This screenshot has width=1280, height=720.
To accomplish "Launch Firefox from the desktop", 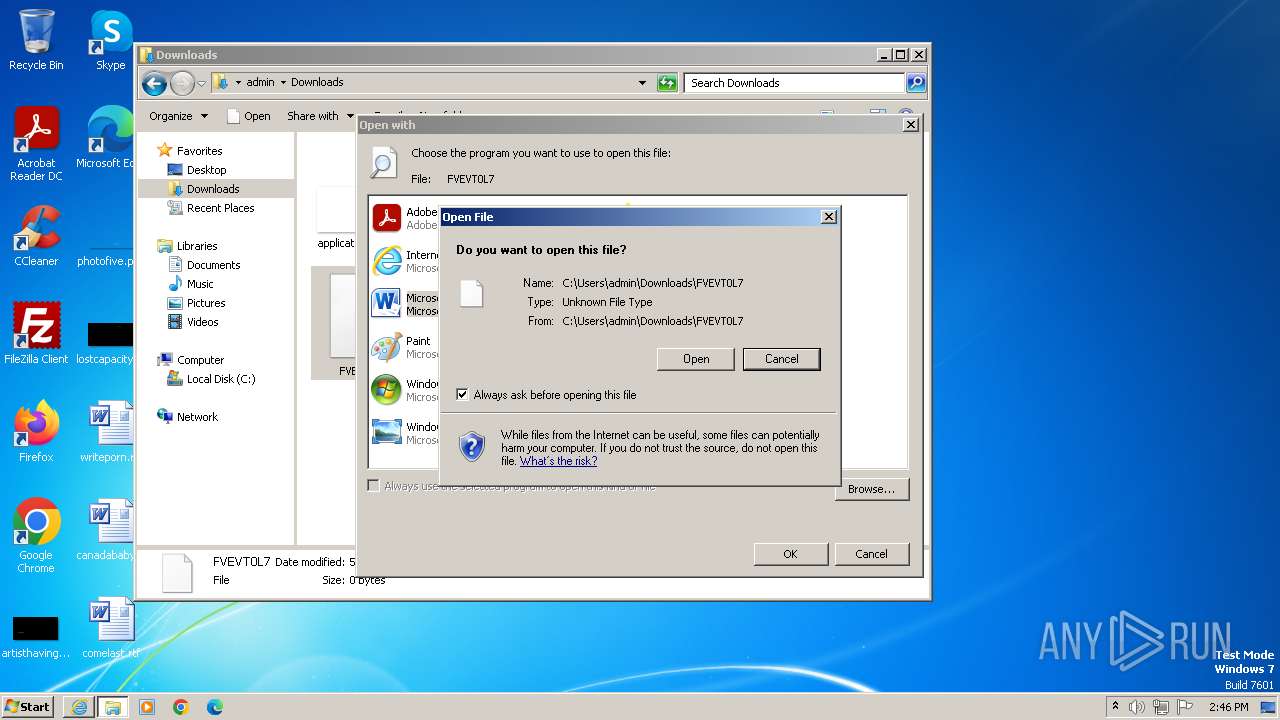I will point(36,432).
